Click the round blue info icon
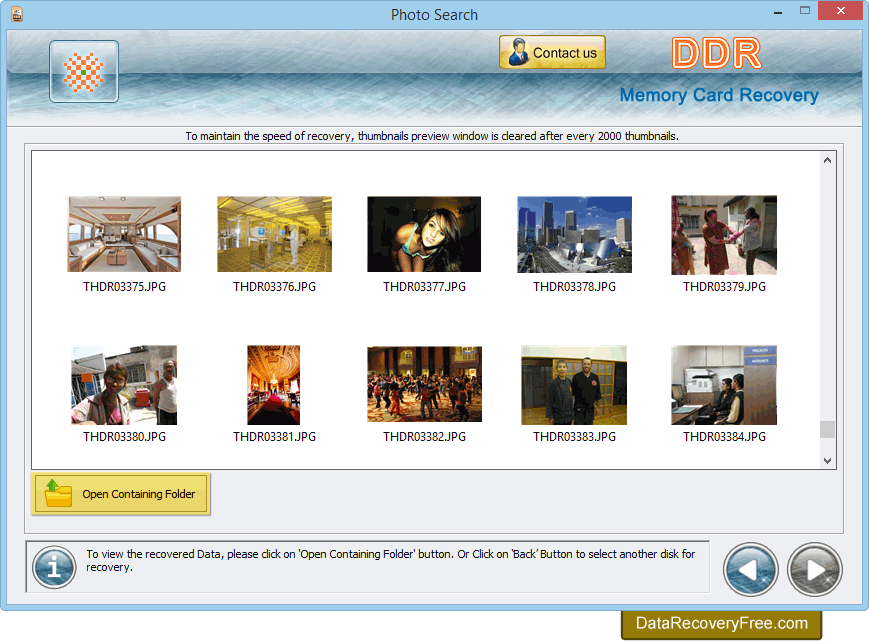 (x=54, y=567)
